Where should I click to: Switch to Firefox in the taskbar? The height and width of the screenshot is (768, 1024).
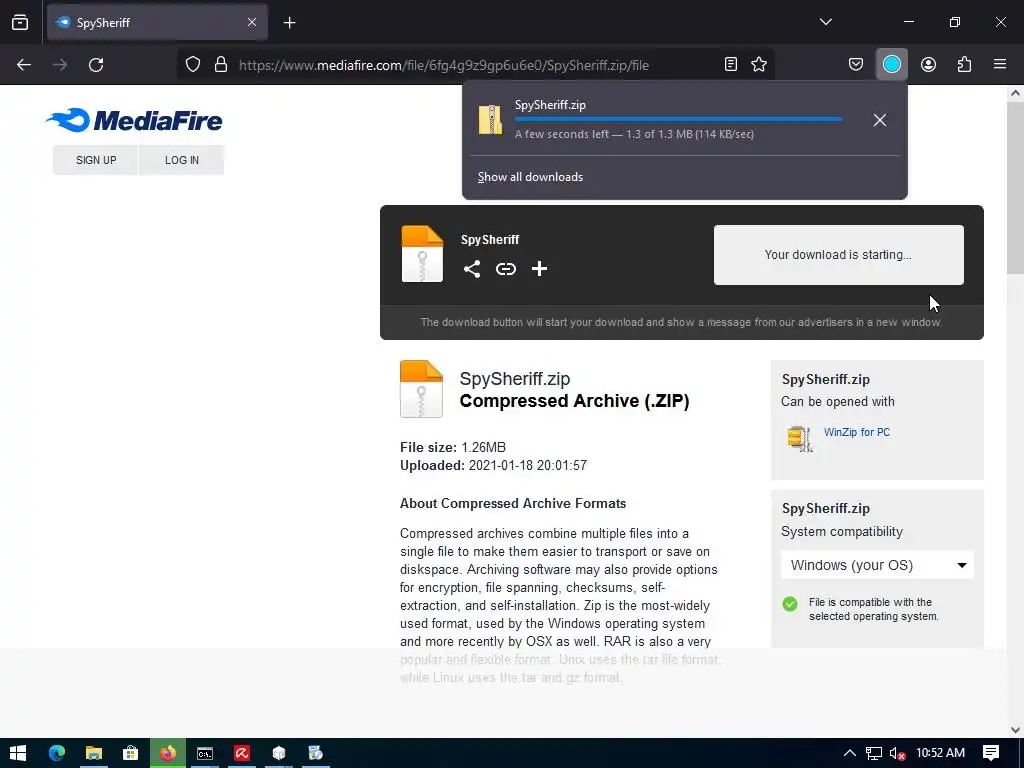coord(168,753)
